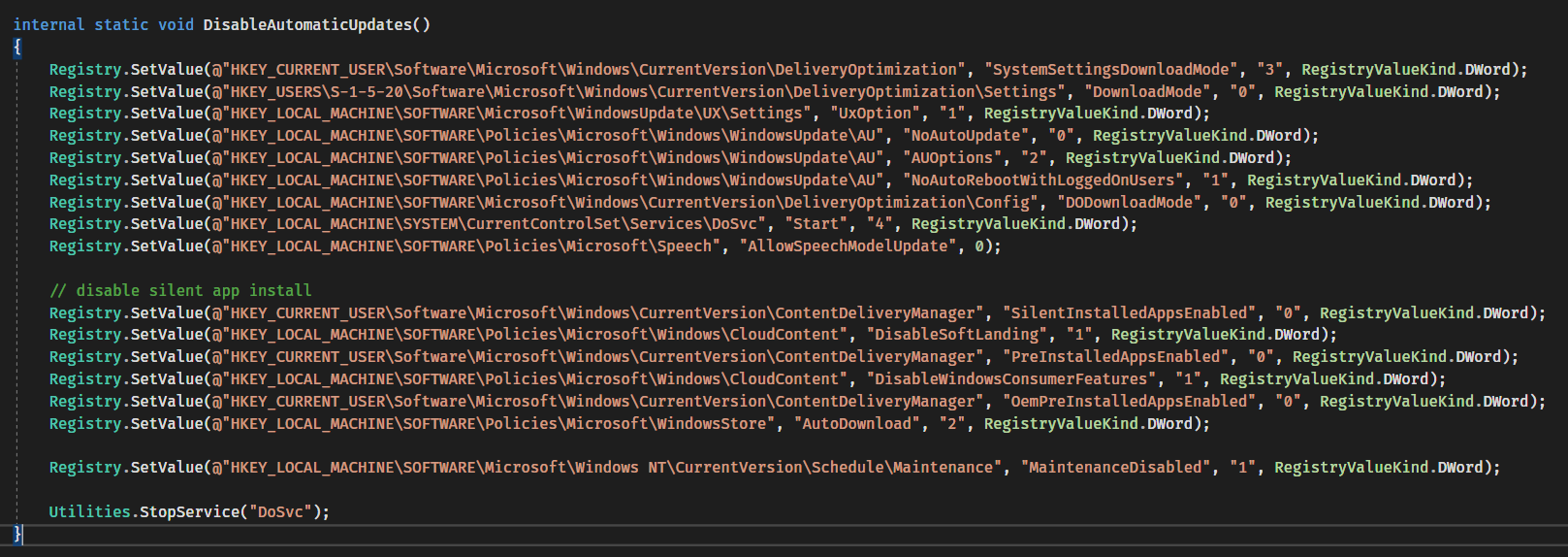This screenshot has width=1568, height=557.
Task: Click the "4" value on the DoSvc Start line
Action: point(880,224)
